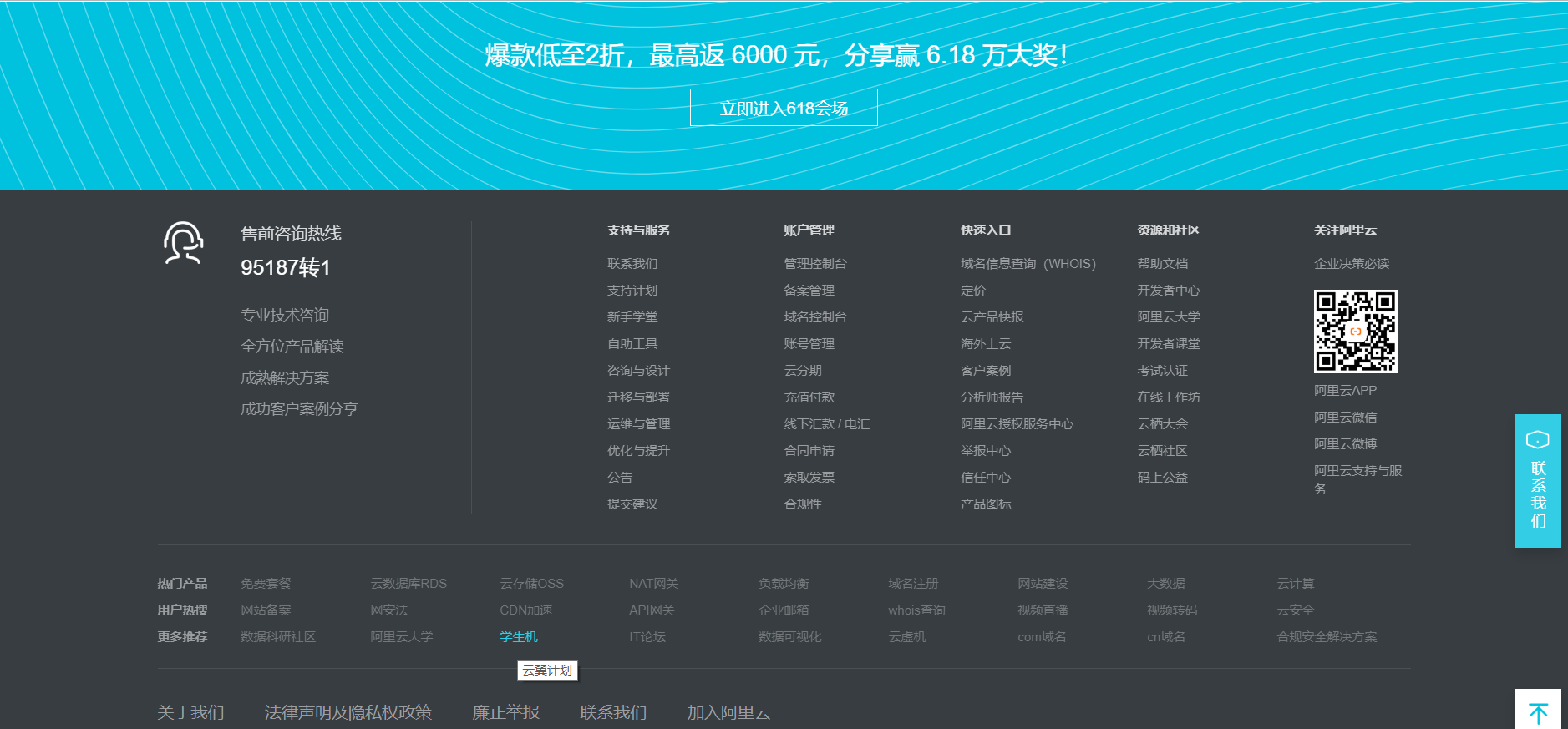
Task: Open the 联系我们 floating side widget
Action: 1538,481
